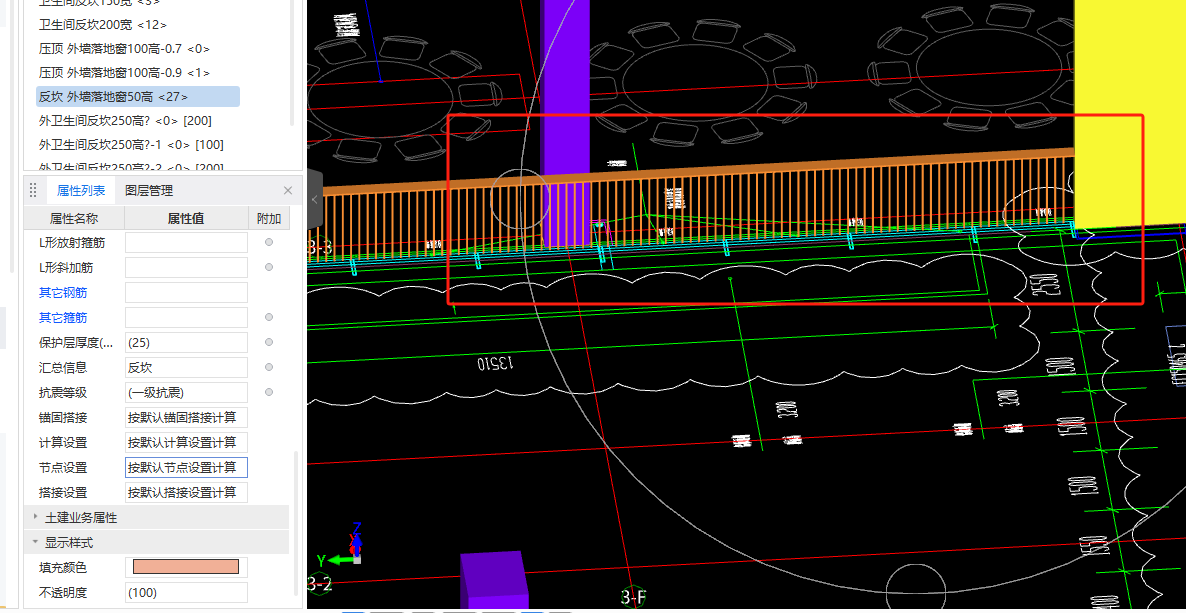Click the property panel drag grip

point(33,190)
